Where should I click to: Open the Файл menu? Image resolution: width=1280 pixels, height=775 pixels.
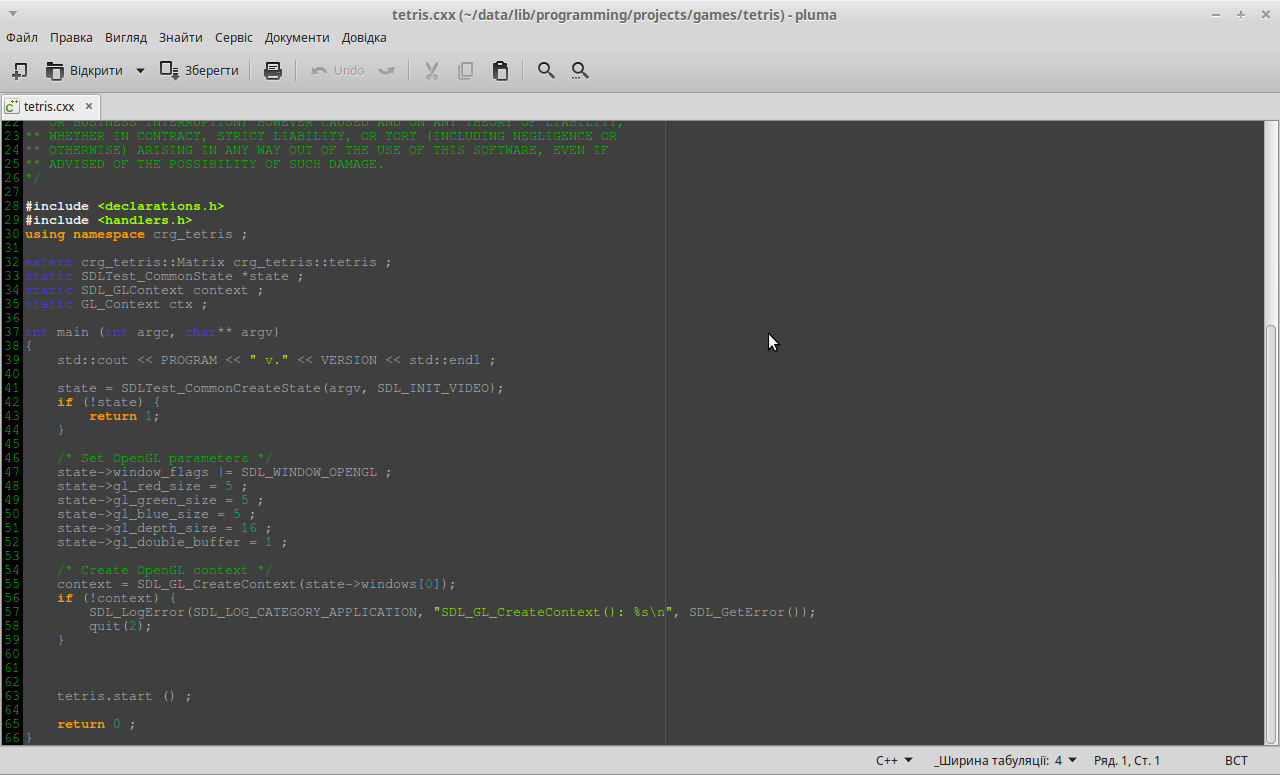(x=22, y=38)
